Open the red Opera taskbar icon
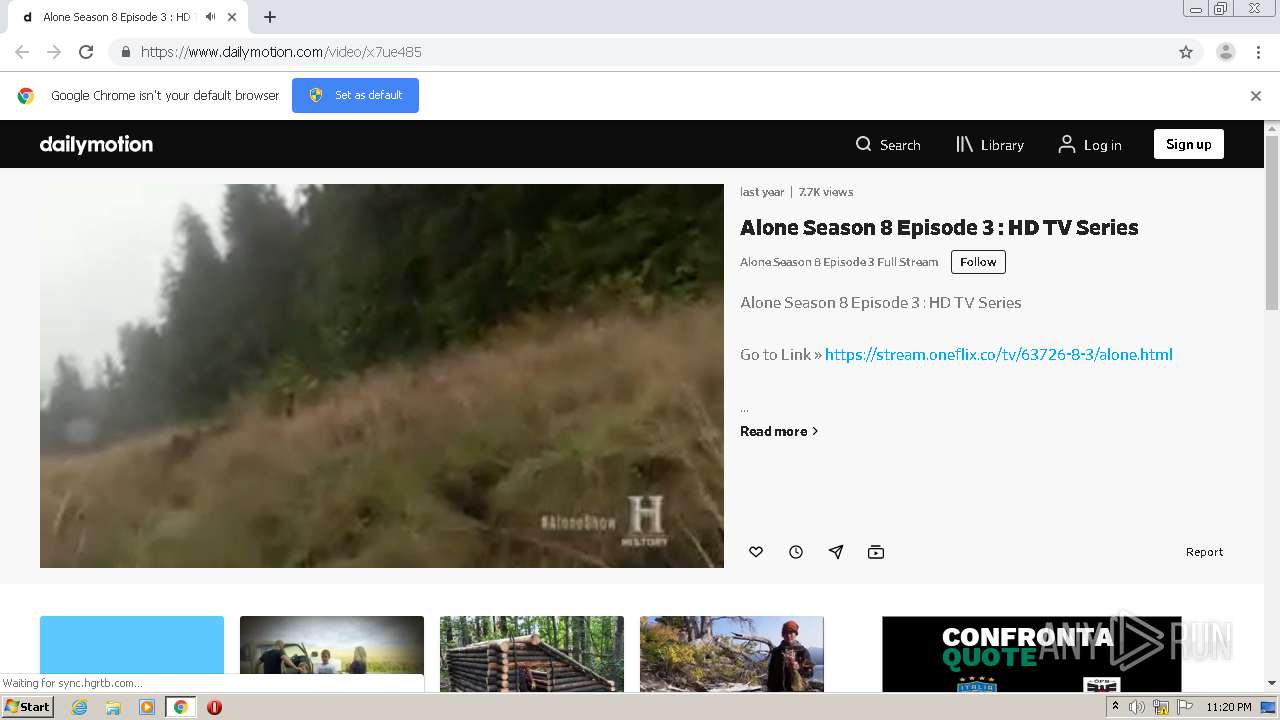Viewport: 1280px width, 720px height. tap(214, 707)
